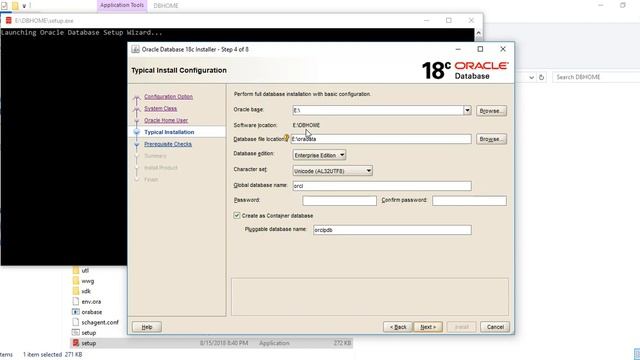Click the installer title bar Java icon
Screen dimensions: 640x360
[x=135, y=49]
